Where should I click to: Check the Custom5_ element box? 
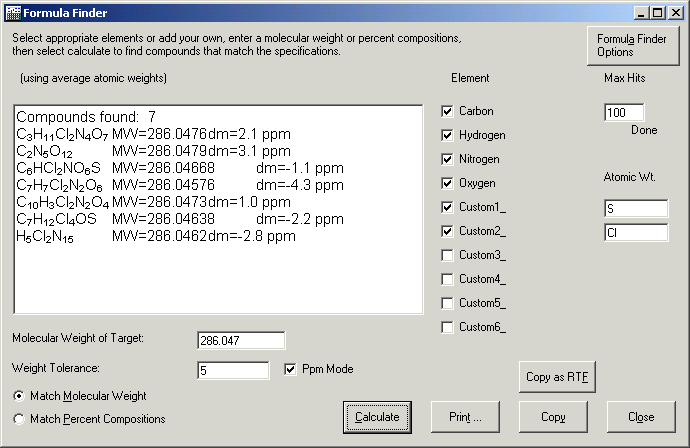click(447, 303)
